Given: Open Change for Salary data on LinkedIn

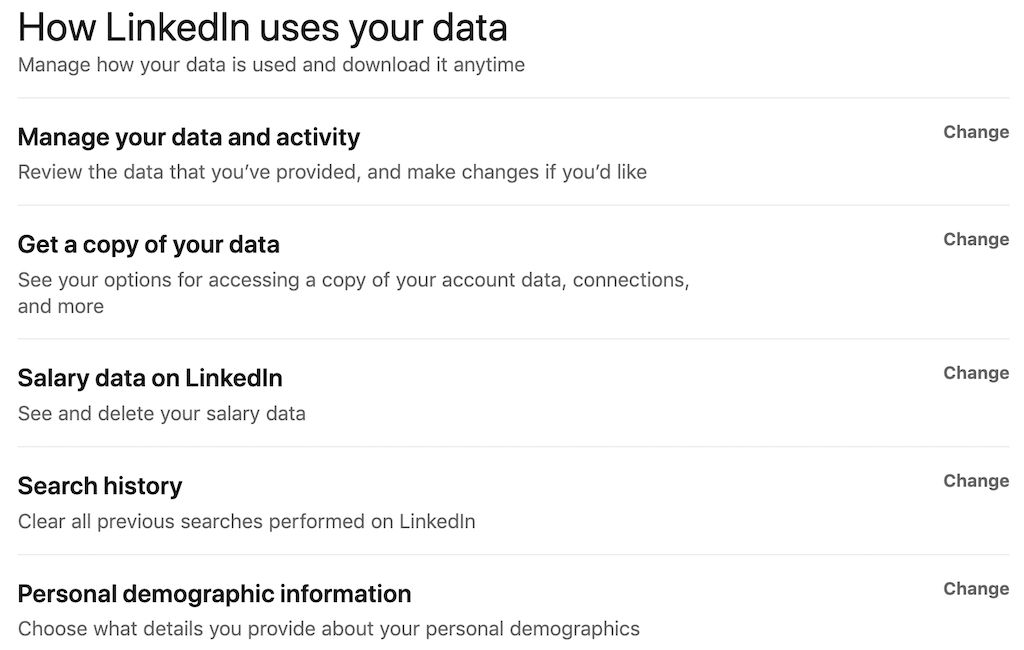Looking at the screenshot, I should pyautogui.click(x=975, y=373).
